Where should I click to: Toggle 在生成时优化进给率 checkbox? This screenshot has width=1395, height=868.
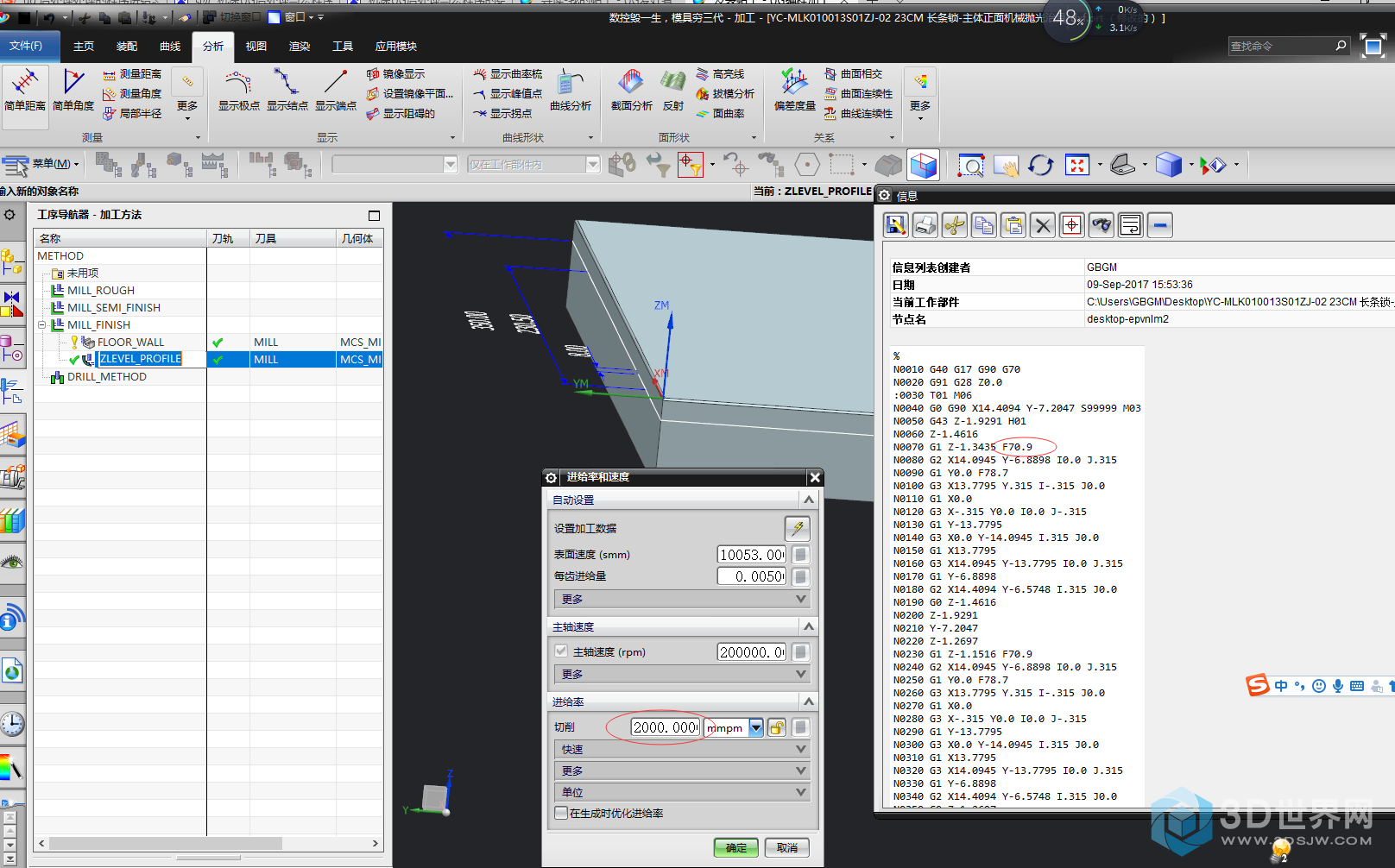[561, 813]
